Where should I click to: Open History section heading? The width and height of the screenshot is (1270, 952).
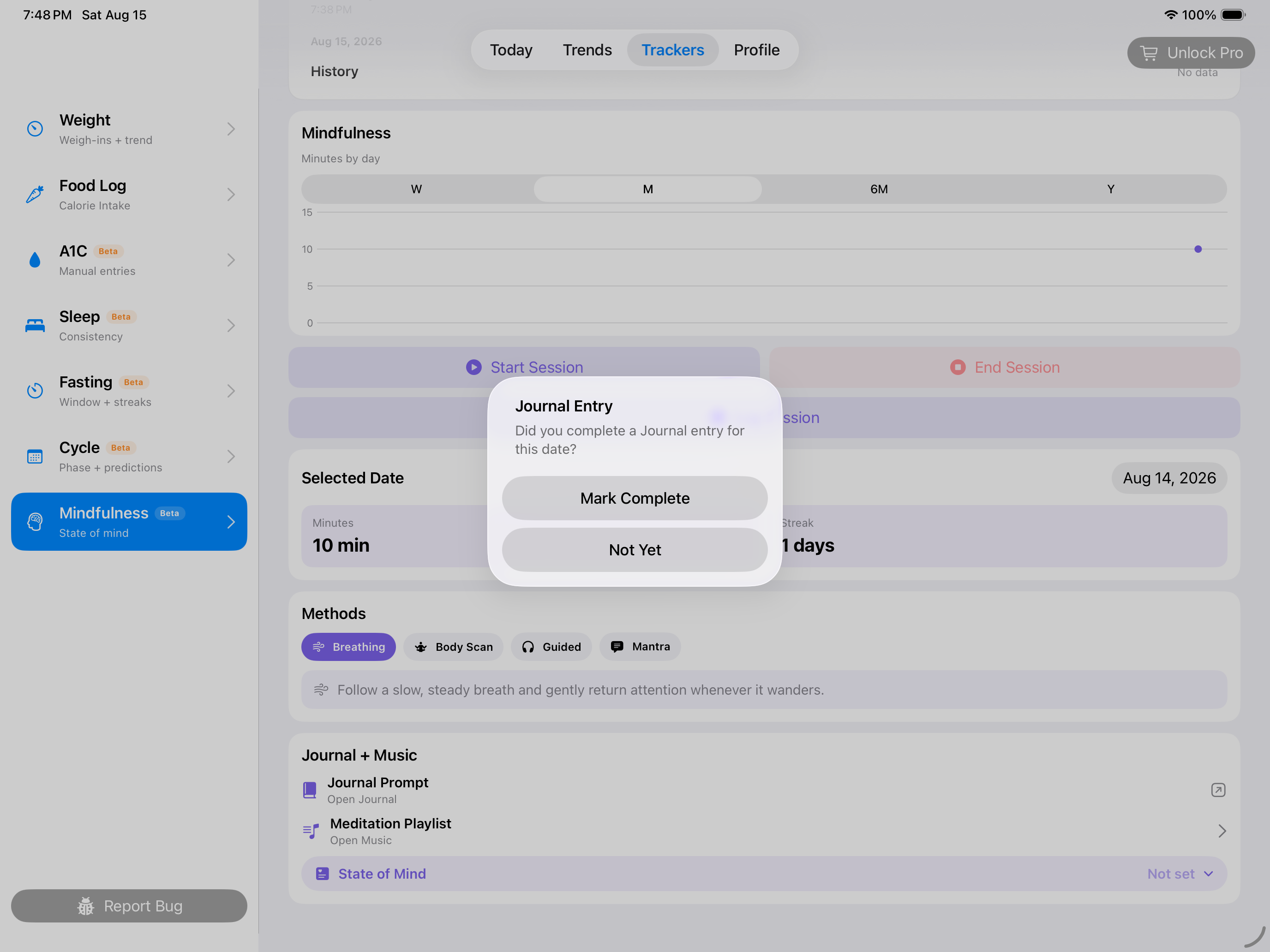coord(334,71)
